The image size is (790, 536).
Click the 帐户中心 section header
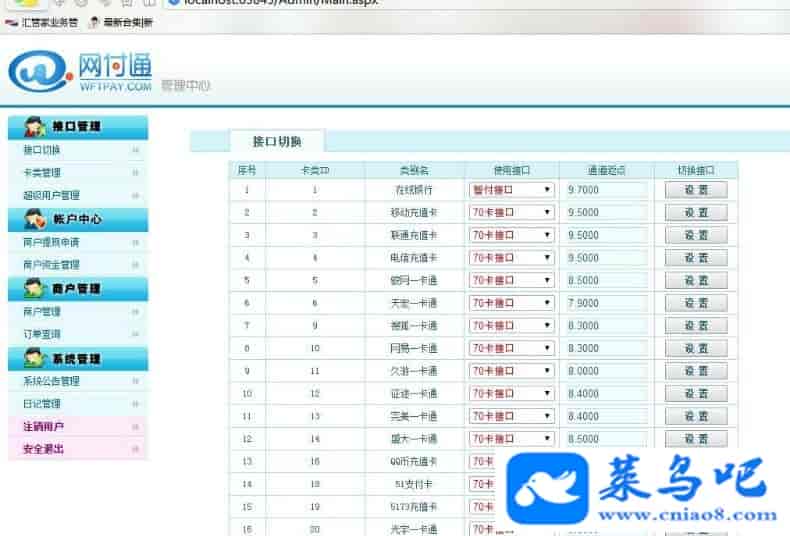78,219
